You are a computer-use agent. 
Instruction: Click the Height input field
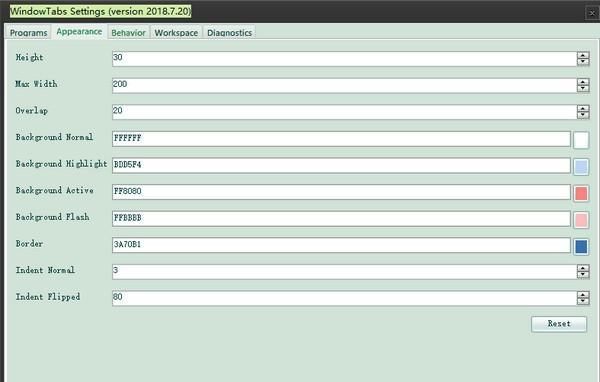pyautogui.click(x=344, y=59)
